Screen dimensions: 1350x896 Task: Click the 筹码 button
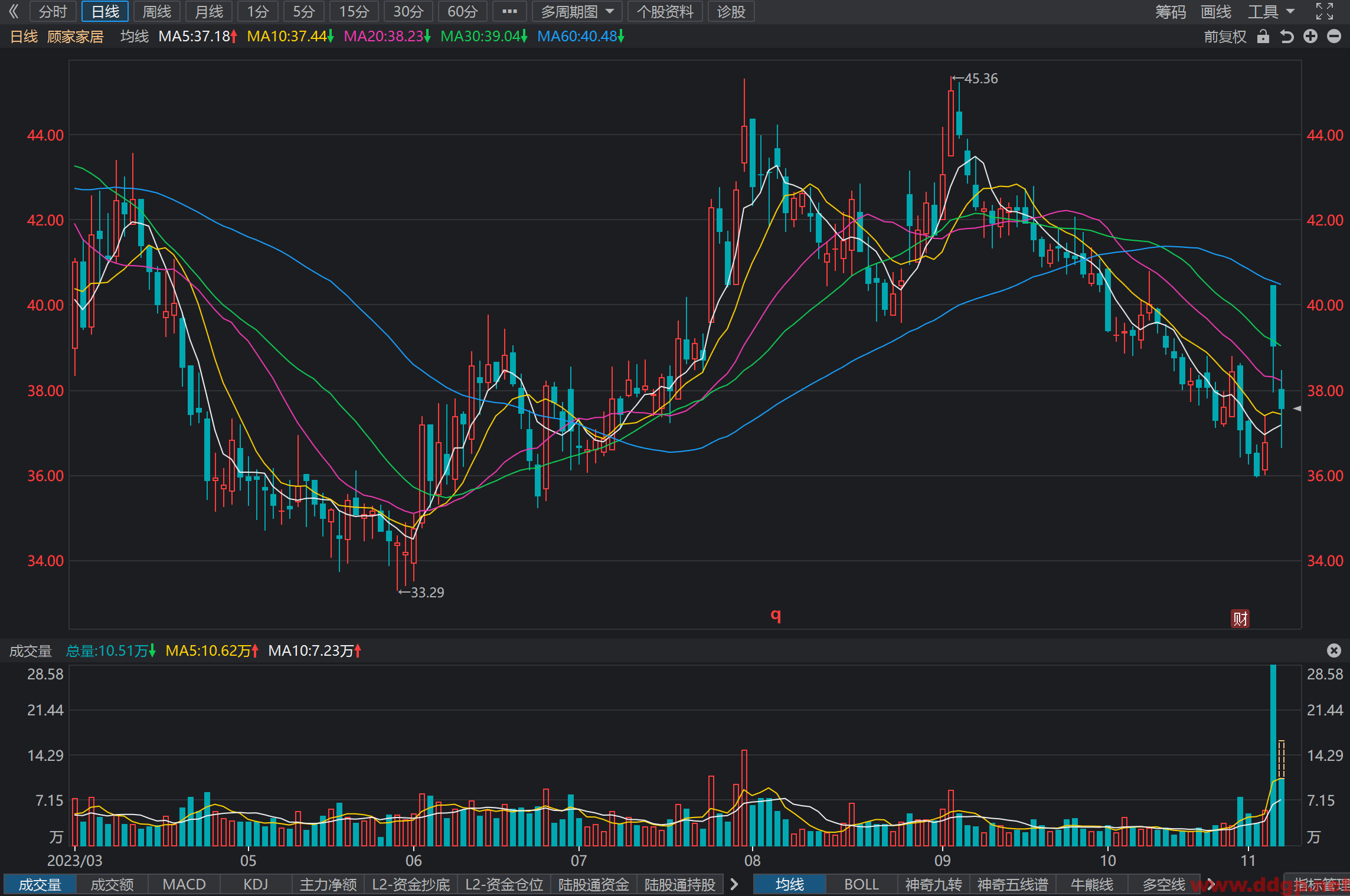coord(1171,11)
